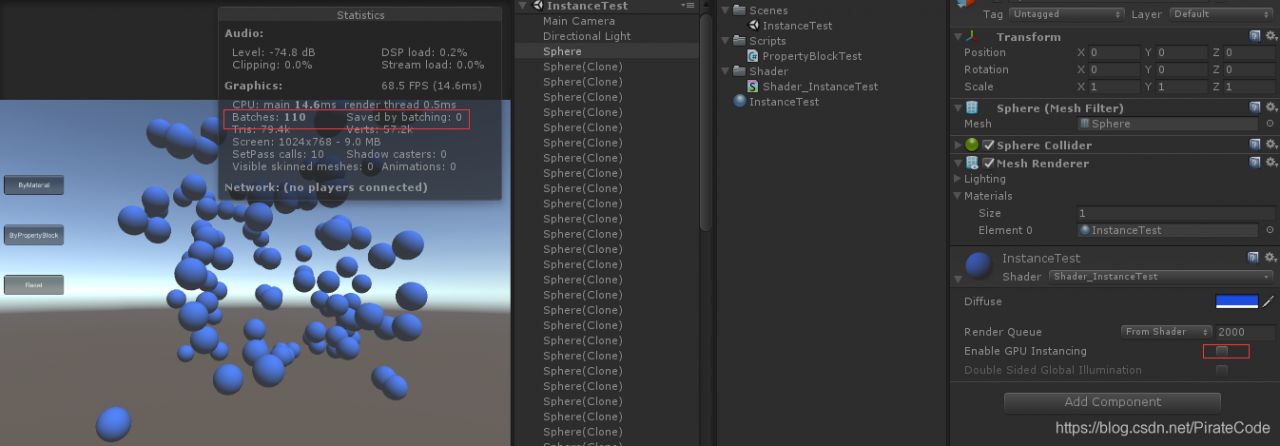The width and height of the screenshot is (1280, 446).
Task: Enable the GPU Instancing checkbox
Action: [x=1222, y=351]
